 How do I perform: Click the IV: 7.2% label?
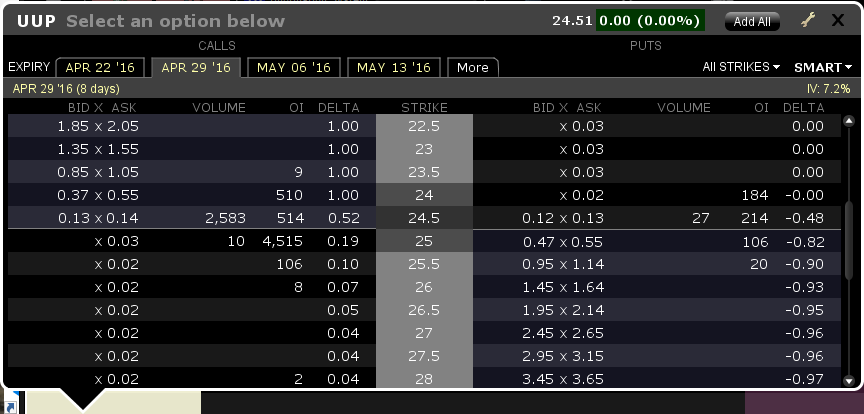(x=828, y=89)
